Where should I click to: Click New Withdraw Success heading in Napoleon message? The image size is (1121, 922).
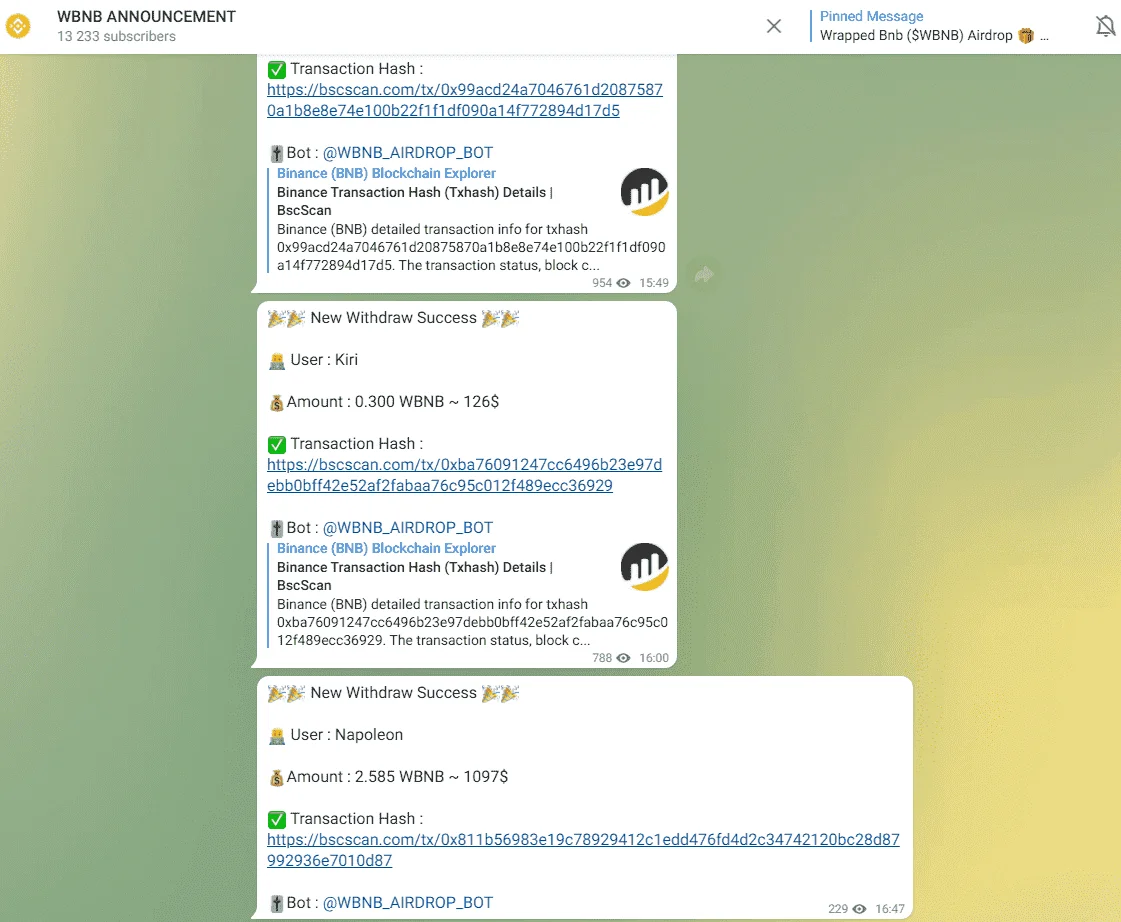point(393,693)
